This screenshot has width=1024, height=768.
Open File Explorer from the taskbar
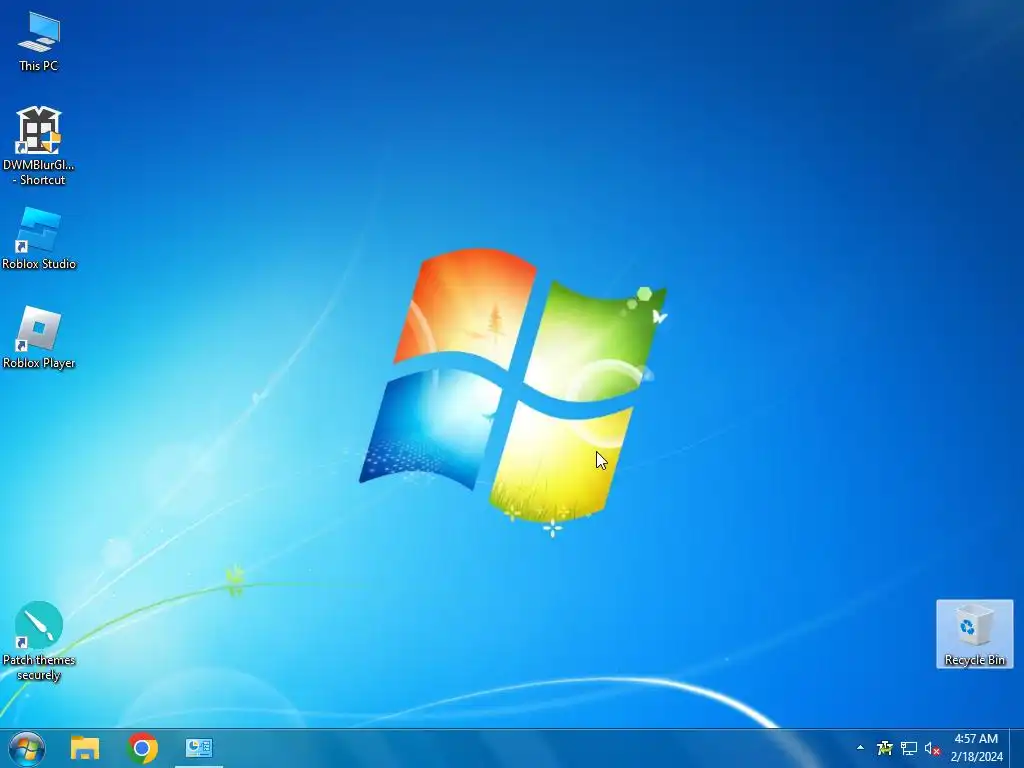85,748
